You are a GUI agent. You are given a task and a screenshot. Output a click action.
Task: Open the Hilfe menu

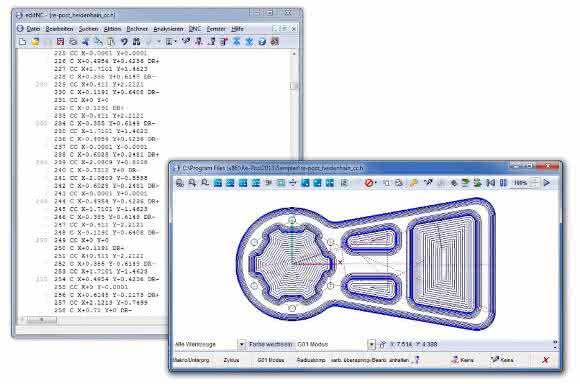pyautogui.click(x=237, y=29)
